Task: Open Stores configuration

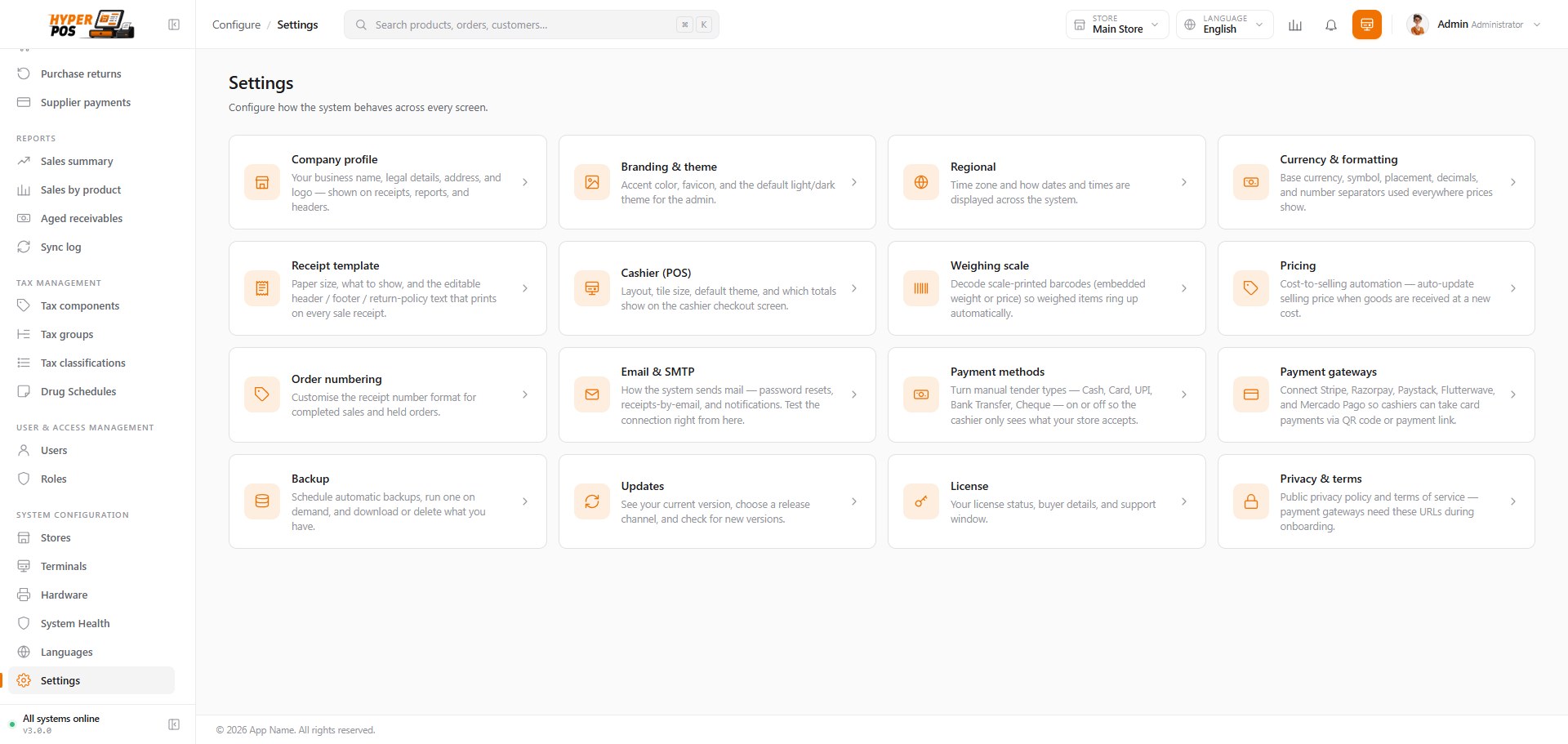Action: (91, 537)
